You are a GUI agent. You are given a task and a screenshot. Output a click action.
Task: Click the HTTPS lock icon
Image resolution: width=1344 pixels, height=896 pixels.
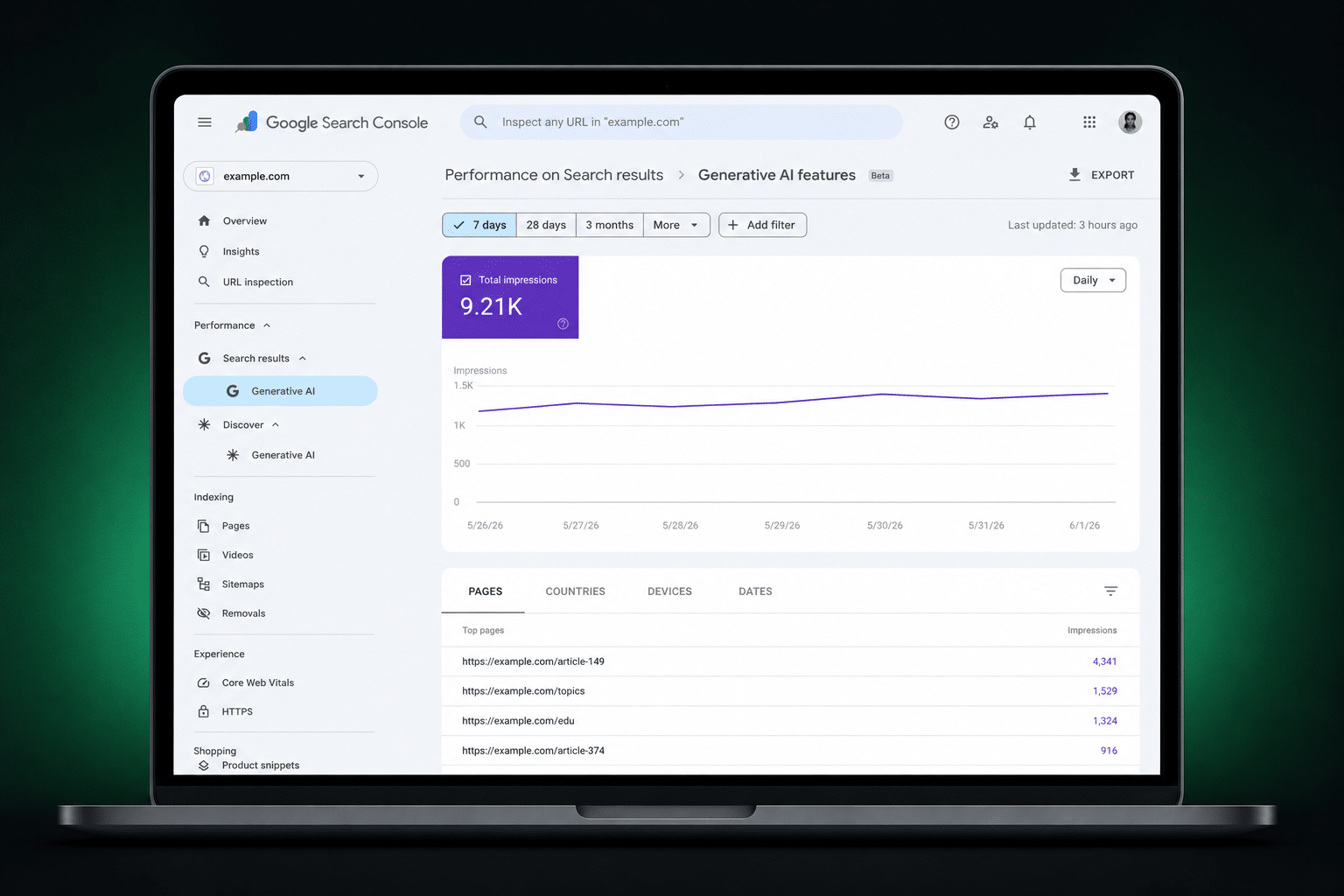(x=203, y=711)
